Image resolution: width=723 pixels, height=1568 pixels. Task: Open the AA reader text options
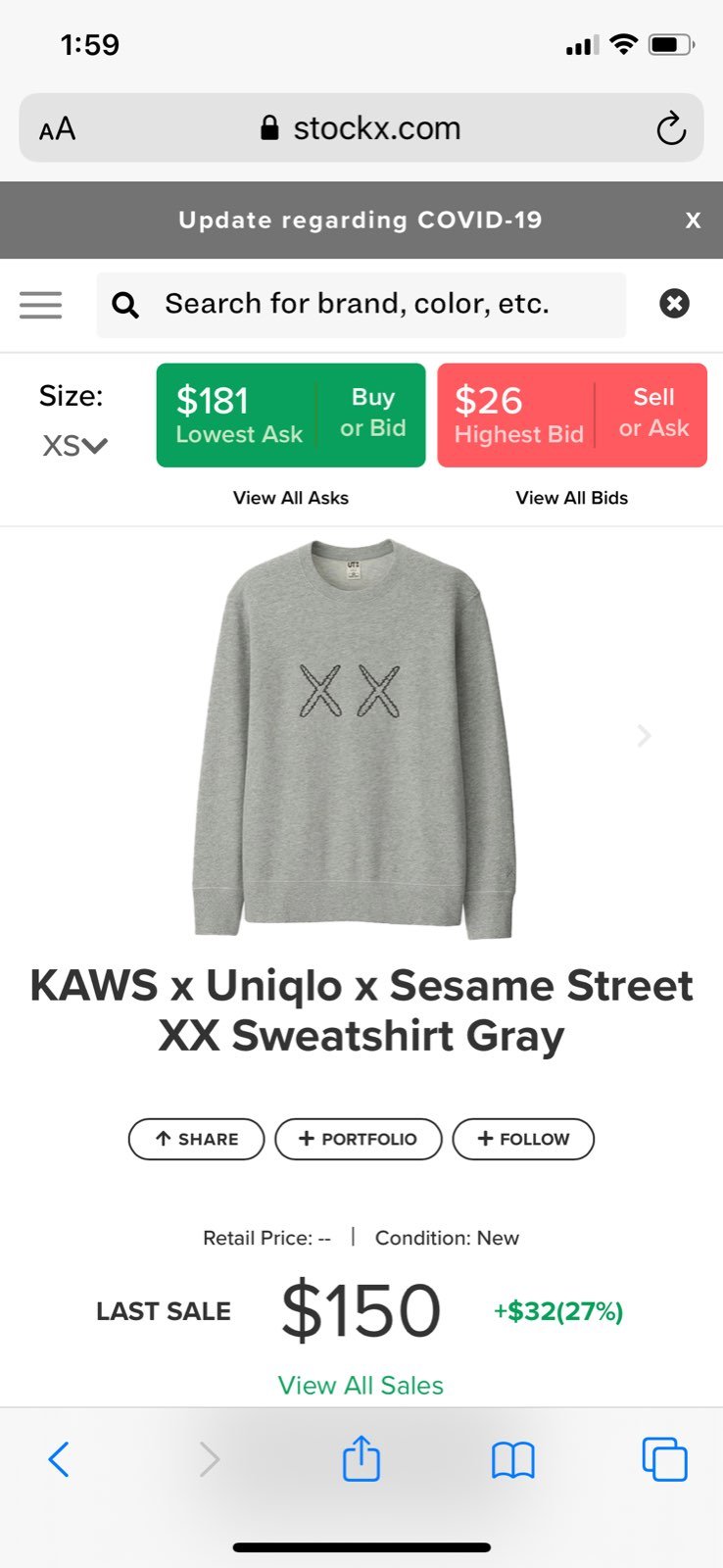pyautogui.click(x=57, y=128)
